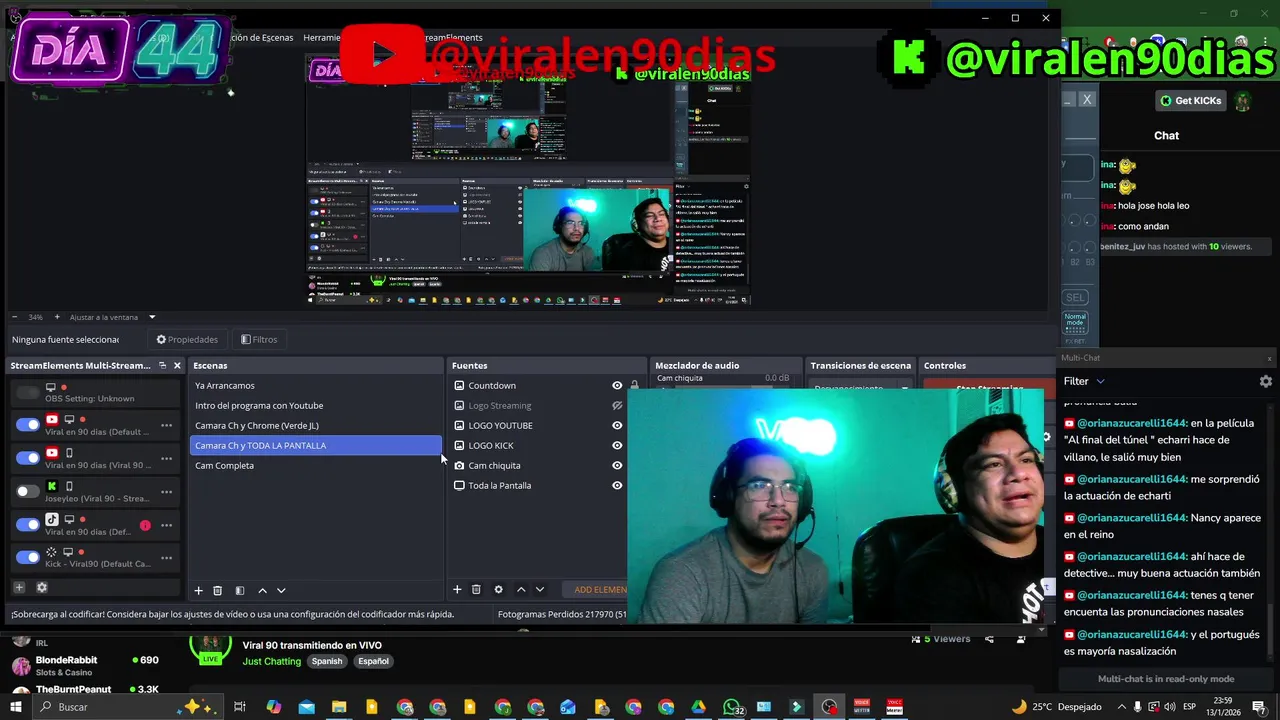
Task: Pop out the StreamElements Multi-Stream dock
Action: (x=162, y=365)
